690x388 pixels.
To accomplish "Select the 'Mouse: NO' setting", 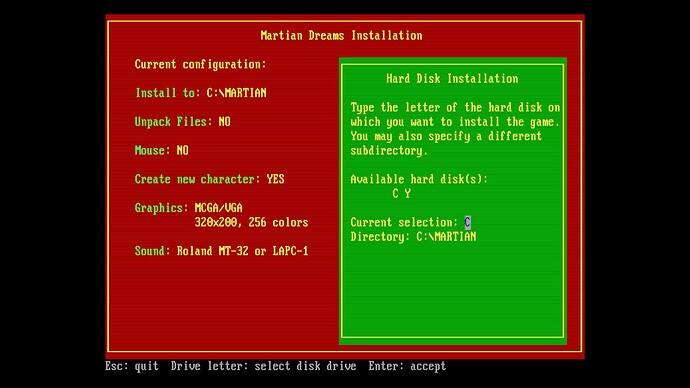I will [x=161, y=150].
